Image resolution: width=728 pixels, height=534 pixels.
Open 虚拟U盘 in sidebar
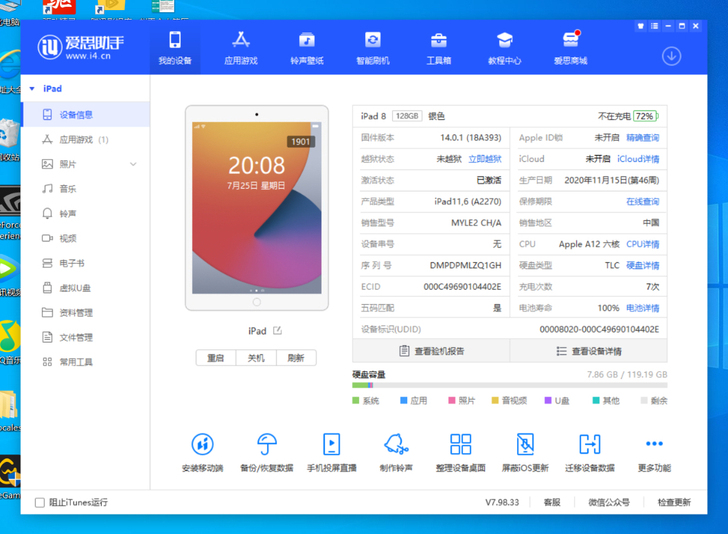pos(86,288)
